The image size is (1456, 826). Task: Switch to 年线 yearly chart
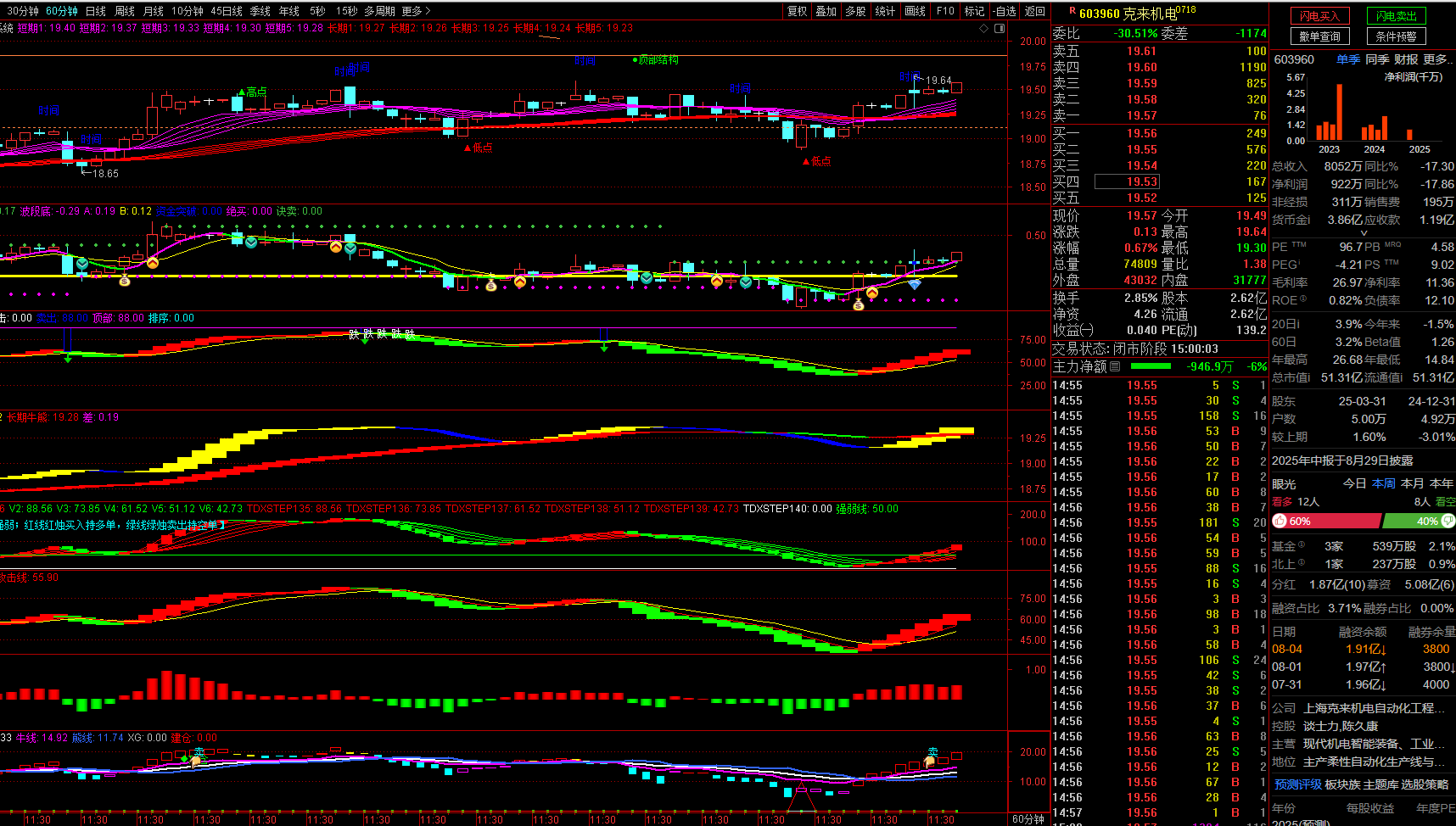click(289, 11)
